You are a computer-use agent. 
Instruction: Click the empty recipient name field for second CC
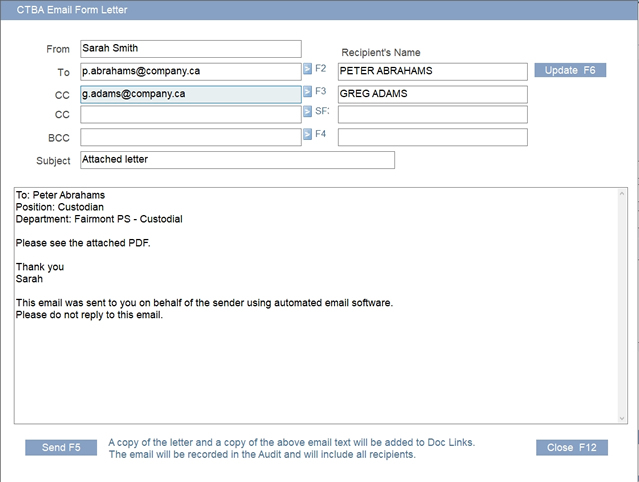[432, 115]
